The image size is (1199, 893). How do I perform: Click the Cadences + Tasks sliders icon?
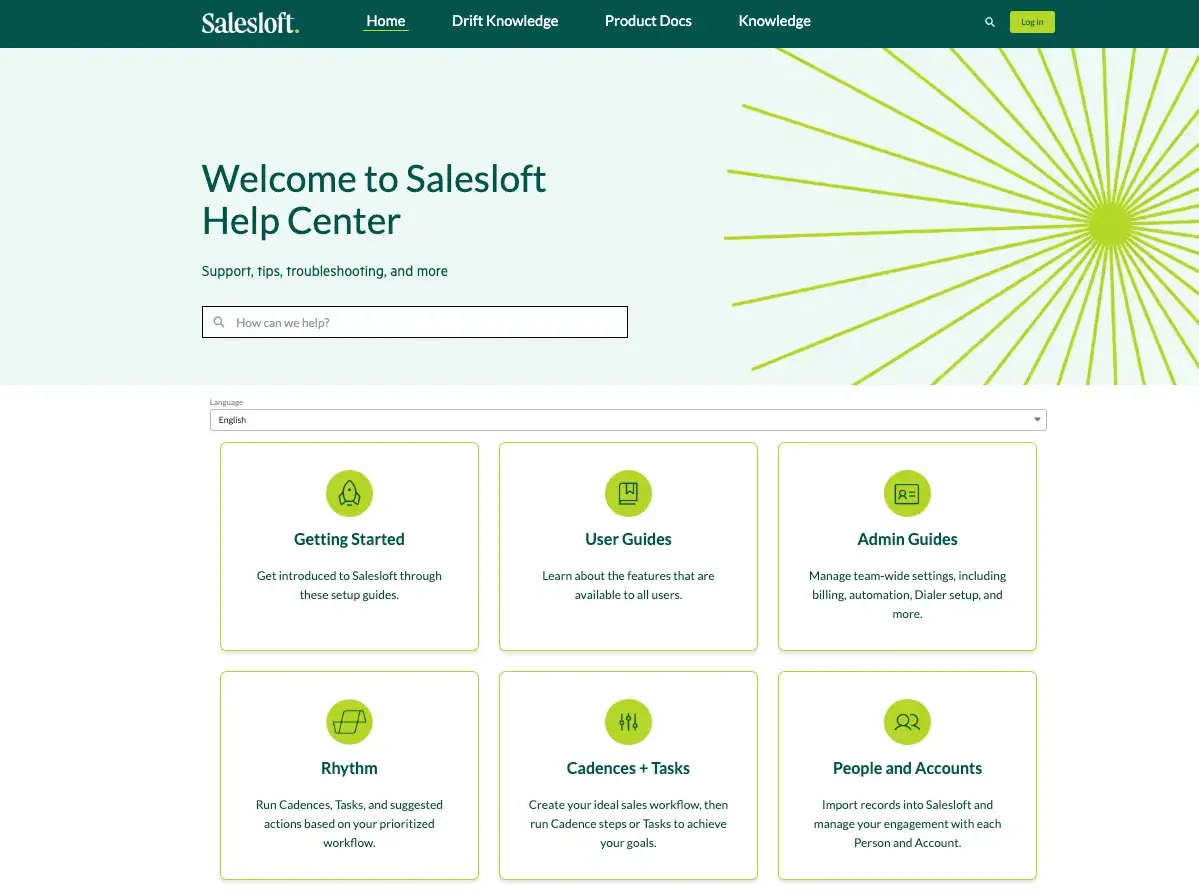coord(628,722)
